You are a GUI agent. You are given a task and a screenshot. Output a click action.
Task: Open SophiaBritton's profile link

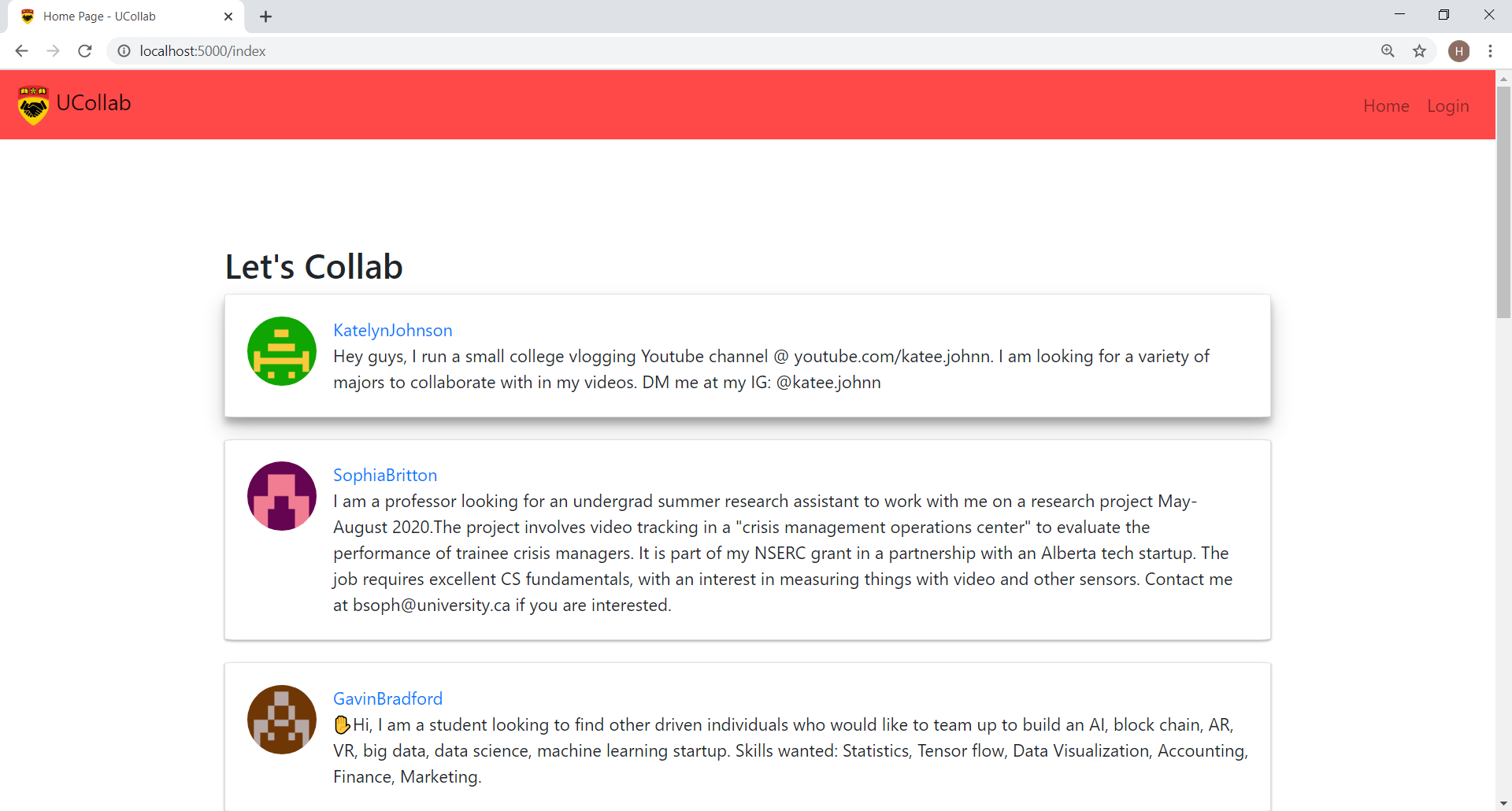[x=384, y=475]
